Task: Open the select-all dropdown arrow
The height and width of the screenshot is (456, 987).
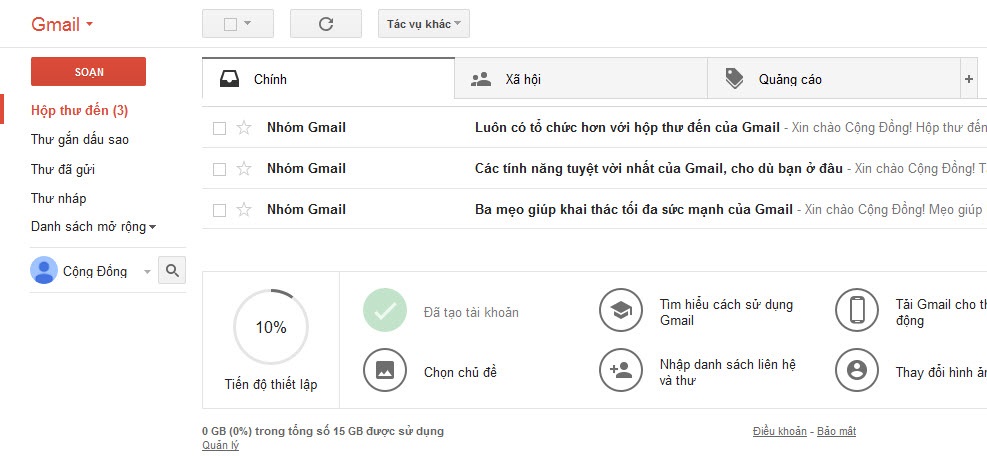Action: pyautogui.click(x=247, y=23)
